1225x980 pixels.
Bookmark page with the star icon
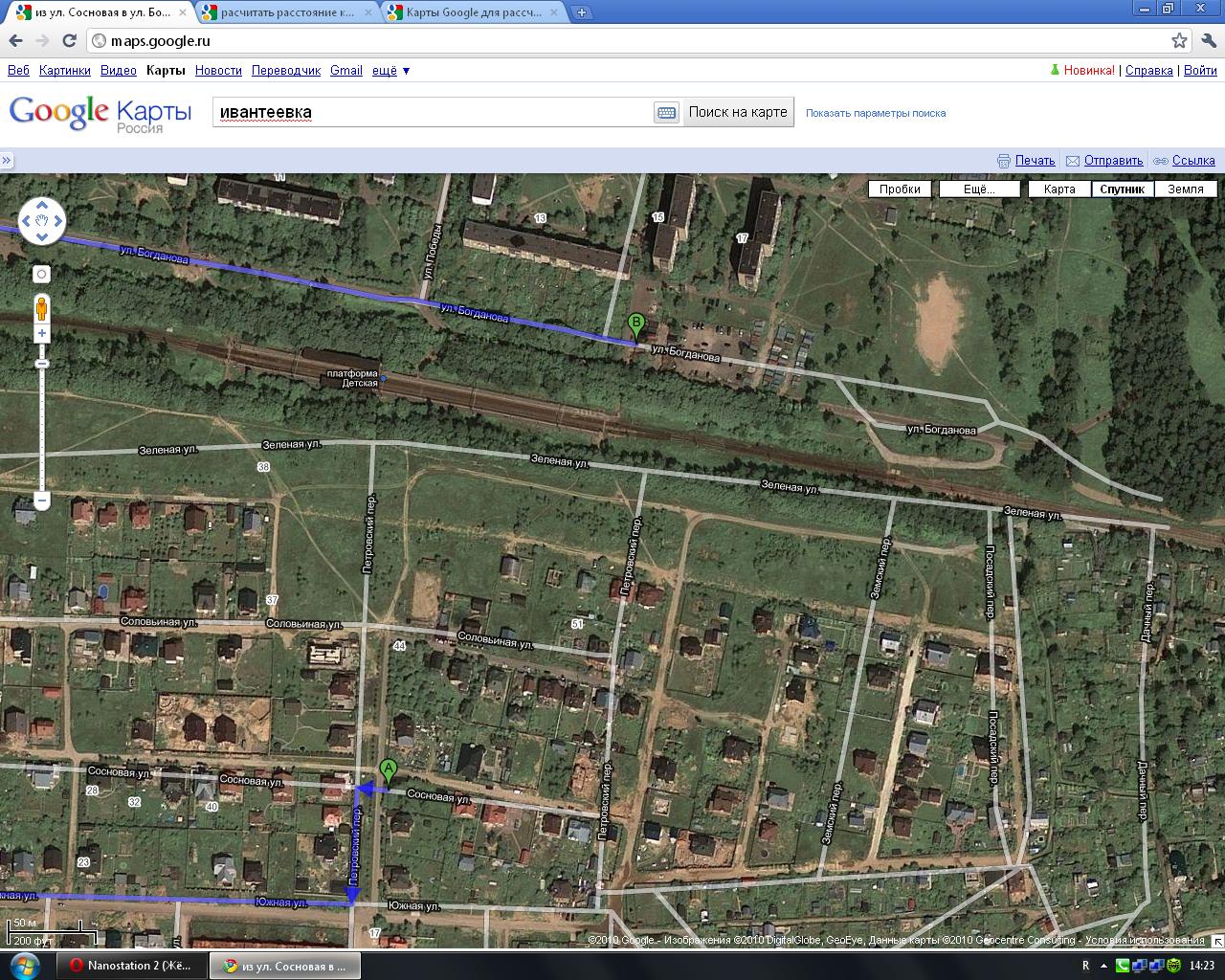coord(1180,40)
